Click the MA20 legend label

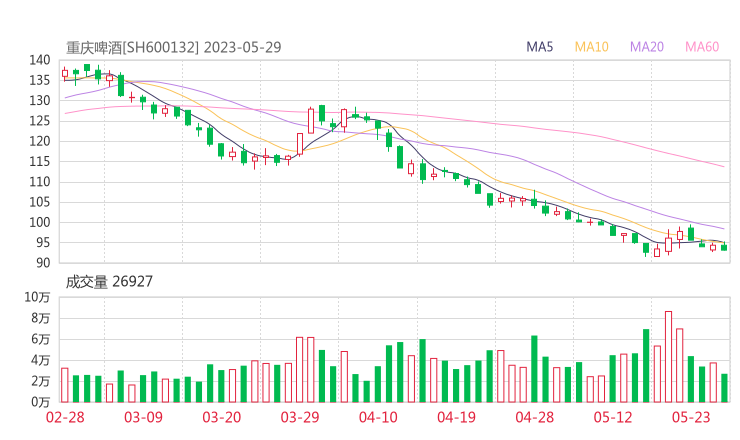(647, 47)
